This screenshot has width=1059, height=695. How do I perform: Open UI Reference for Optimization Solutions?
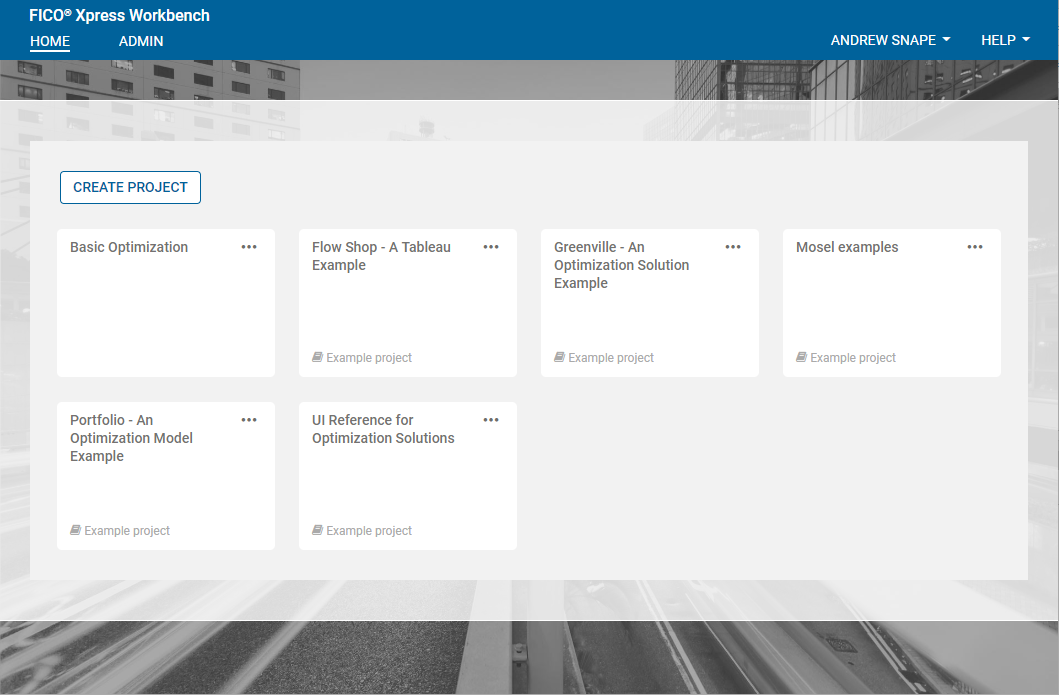383,429
